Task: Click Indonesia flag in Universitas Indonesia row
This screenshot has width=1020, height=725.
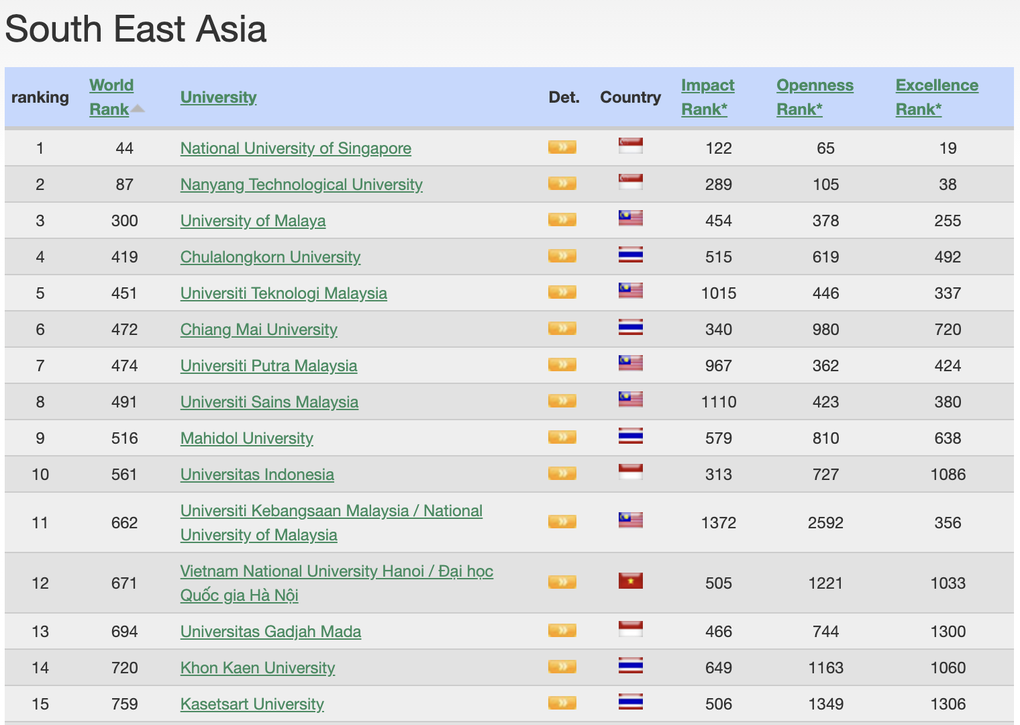Action: [x=630, y=472]
